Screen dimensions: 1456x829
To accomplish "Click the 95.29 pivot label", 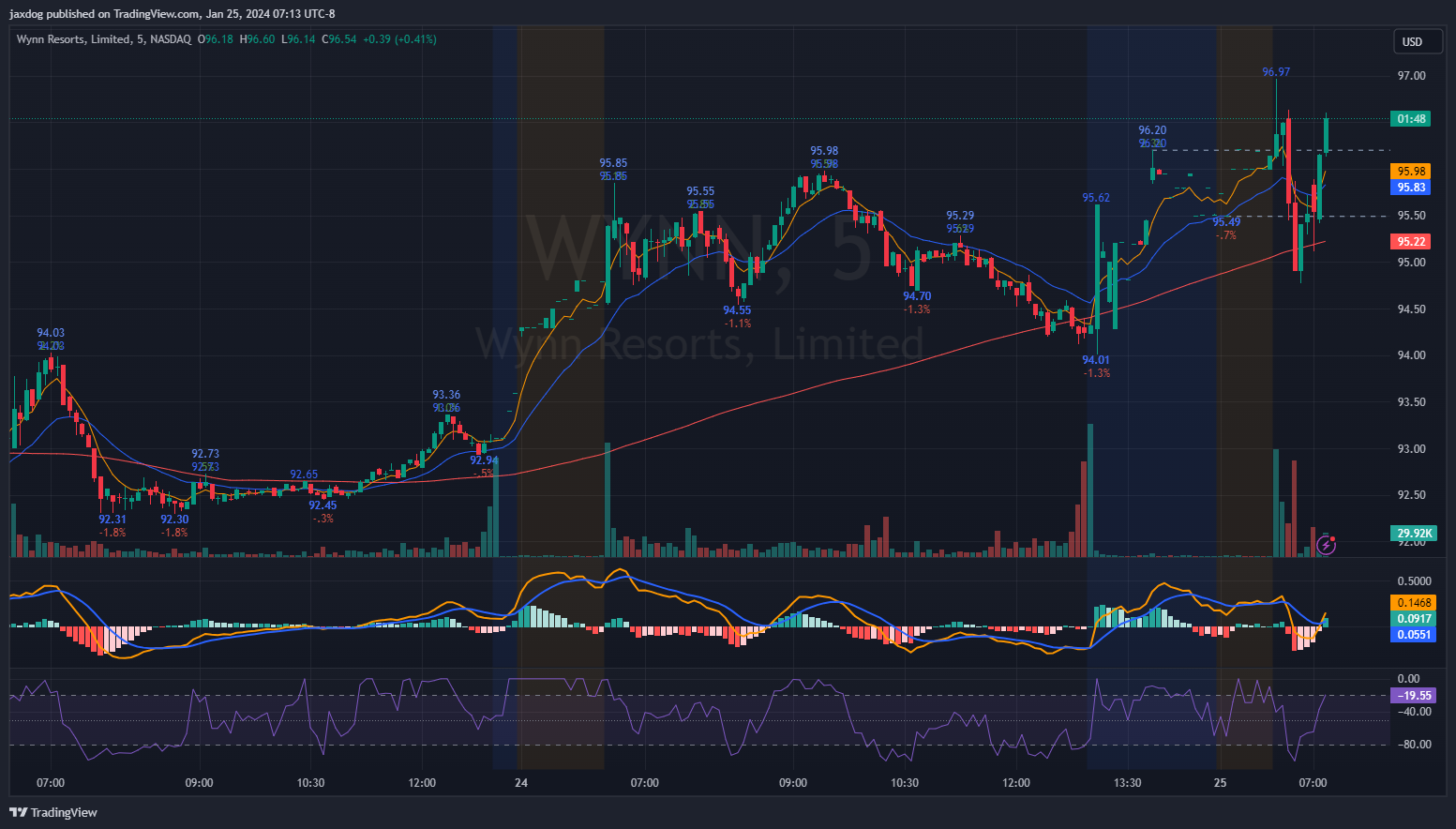I will 960,216.
